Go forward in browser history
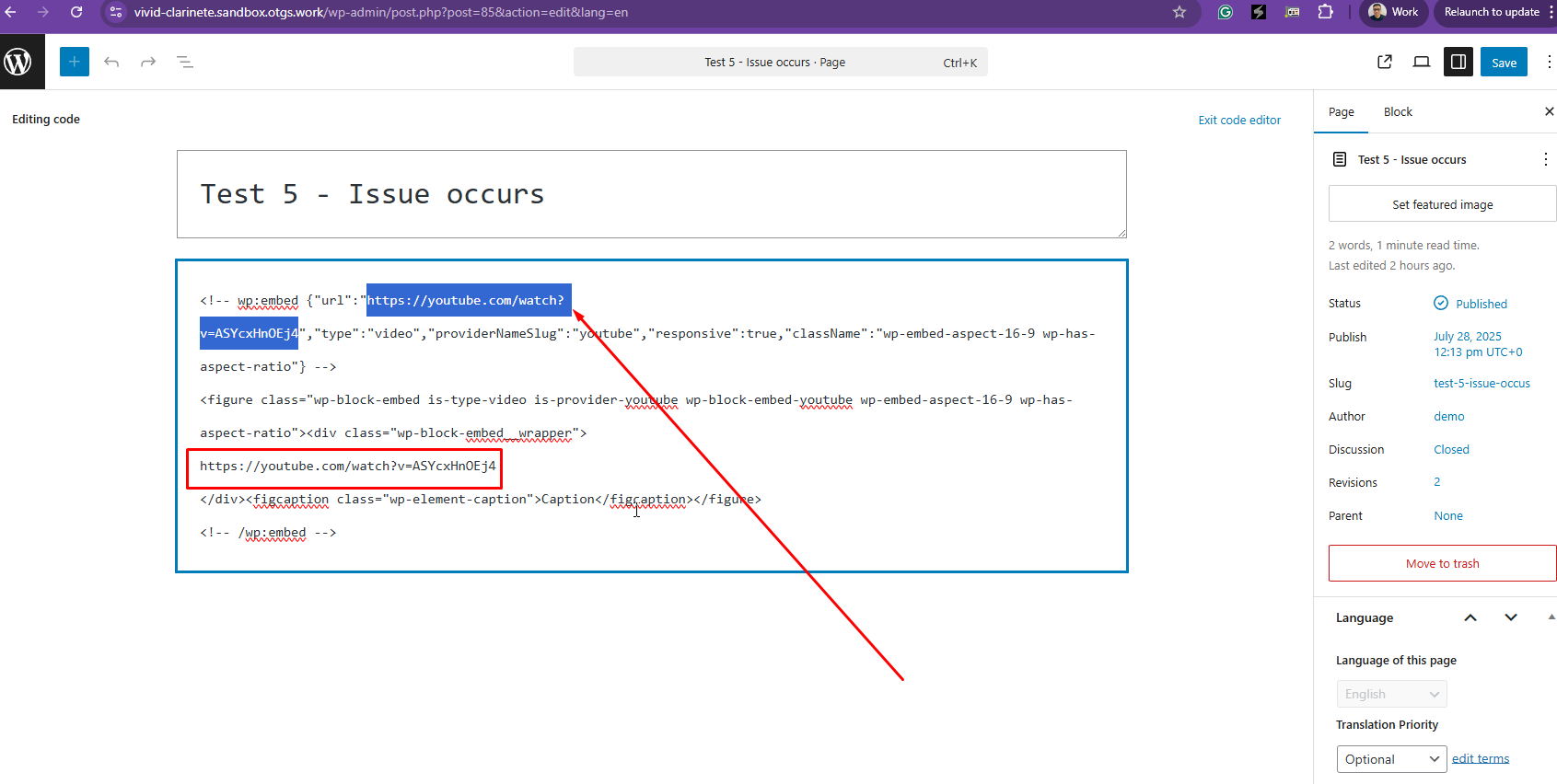 tap(43, 12)
